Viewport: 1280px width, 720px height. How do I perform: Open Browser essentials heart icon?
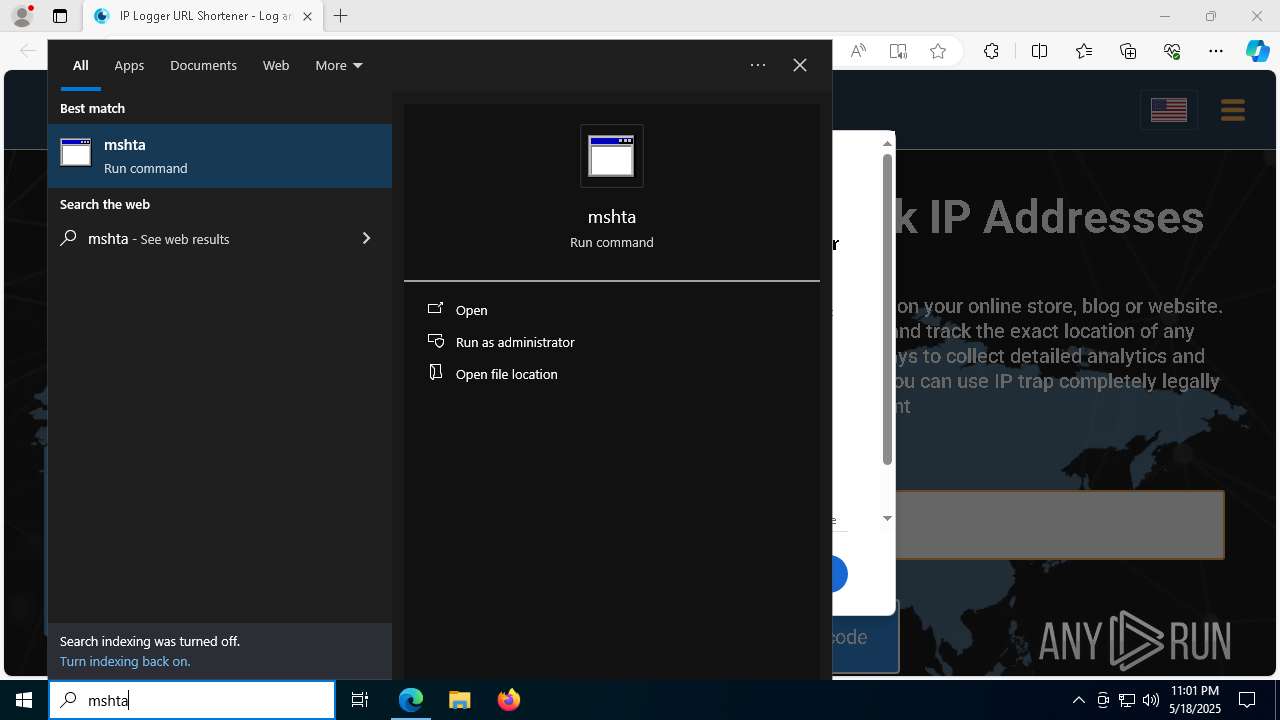(1172, 52)
